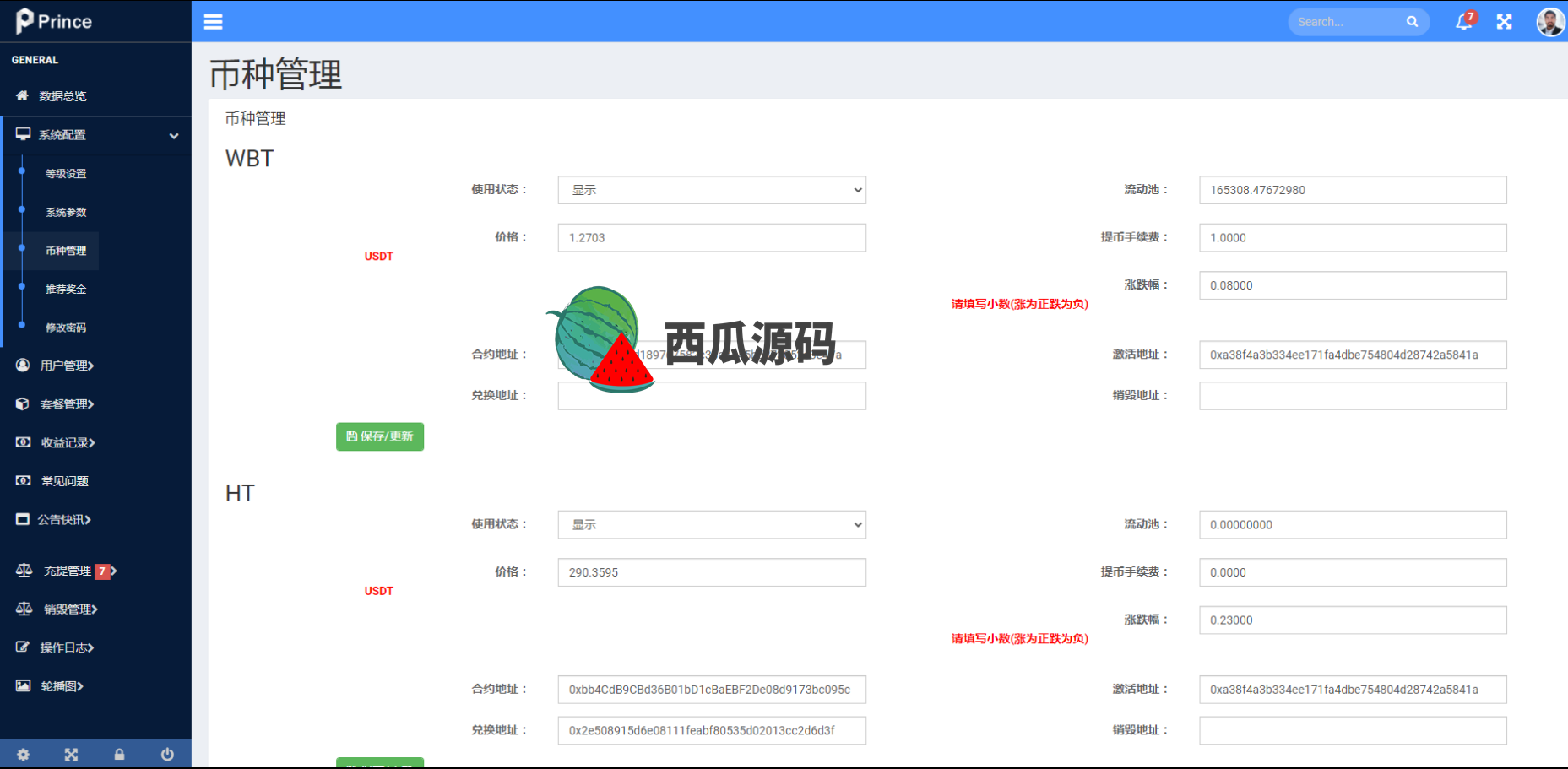Click the top Search field
The width and height of the screenshot is (1568, 769).
click(x=1348, y=22)
